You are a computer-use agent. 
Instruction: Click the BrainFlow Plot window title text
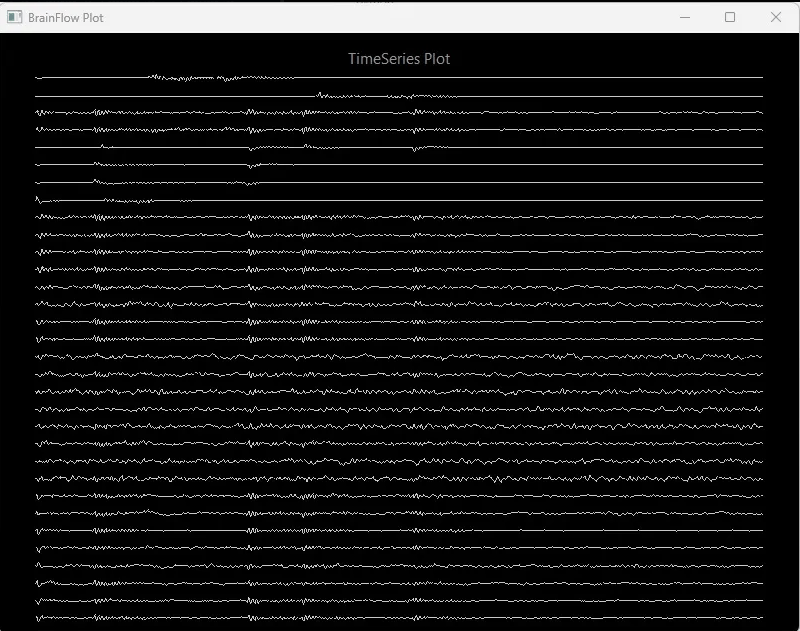[66, 18]
